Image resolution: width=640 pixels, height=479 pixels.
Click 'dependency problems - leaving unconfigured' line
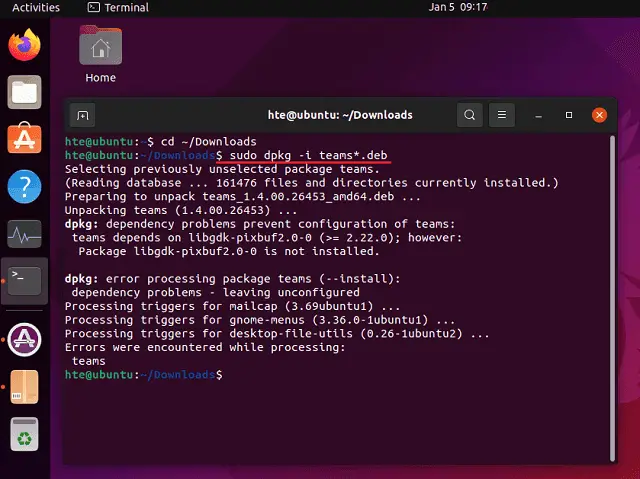[x=216, y=293]
